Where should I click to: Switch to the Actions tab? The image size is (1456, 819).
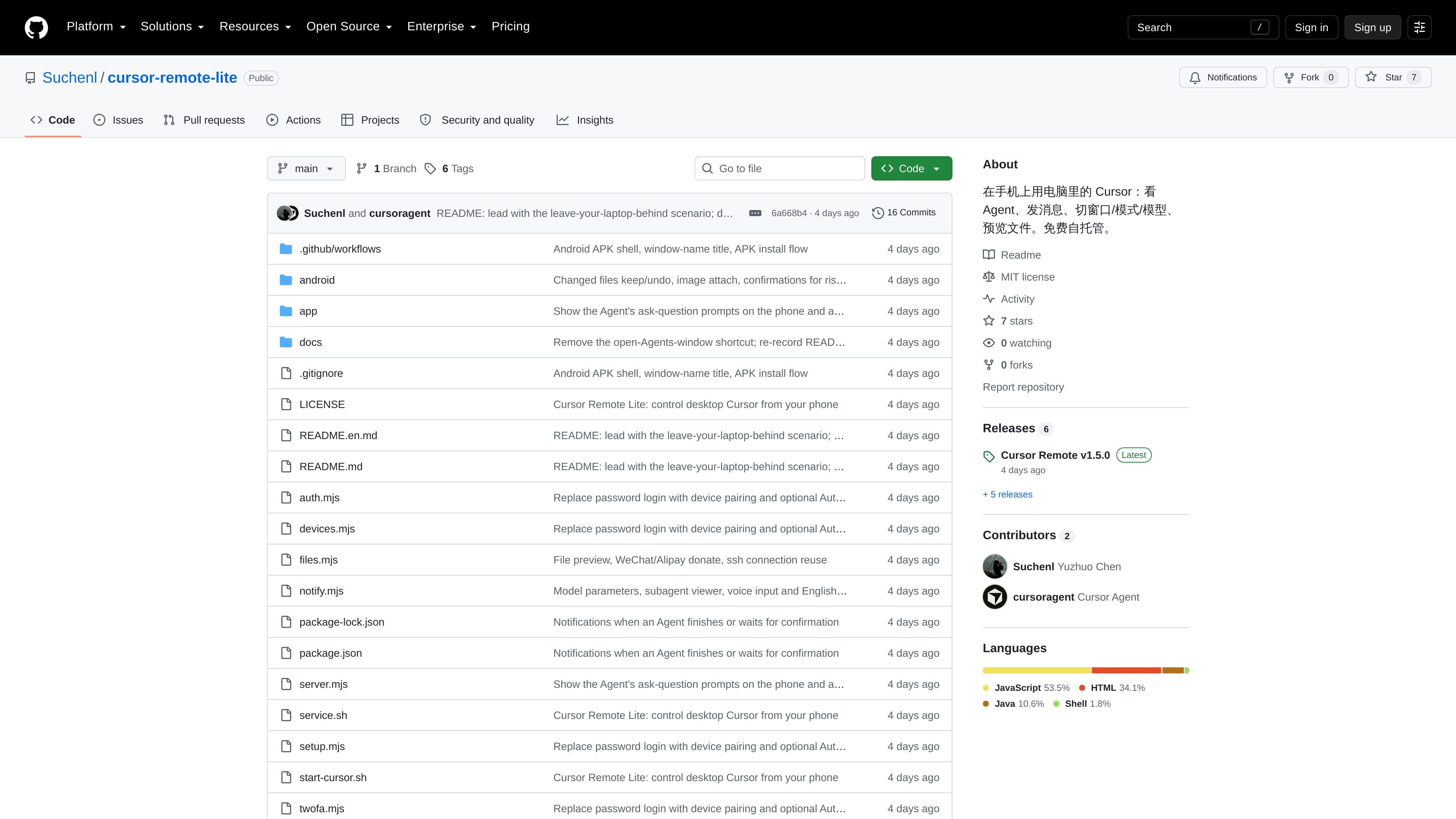(x=293, y=120)
